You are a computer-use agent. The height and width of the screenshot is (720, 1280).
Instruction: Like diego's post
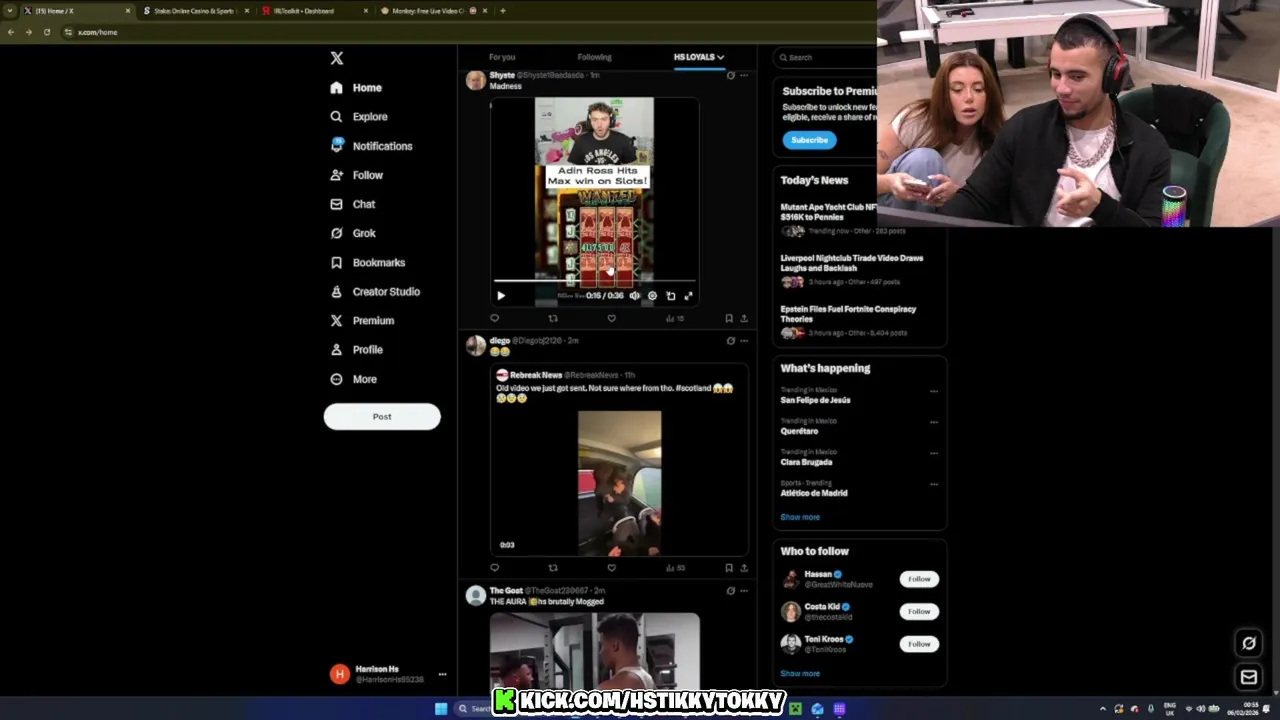(x=611, y=567)
